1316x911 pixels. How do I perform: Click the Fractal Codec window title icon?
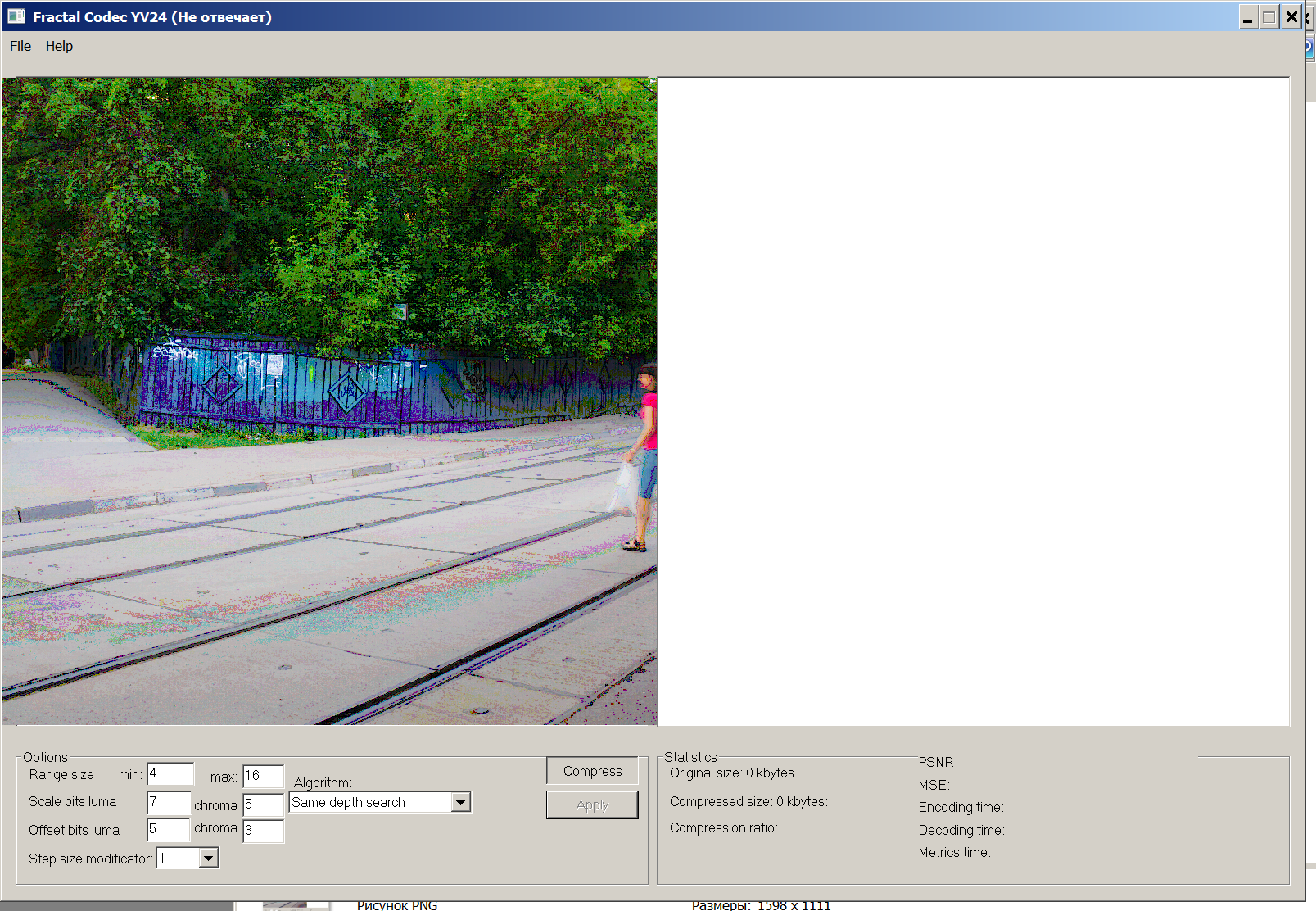click(x=16, y=16)
